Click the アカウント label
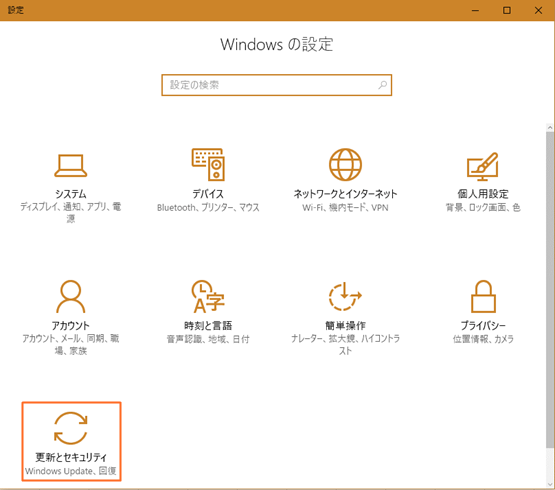 click(x=71, y=325)
